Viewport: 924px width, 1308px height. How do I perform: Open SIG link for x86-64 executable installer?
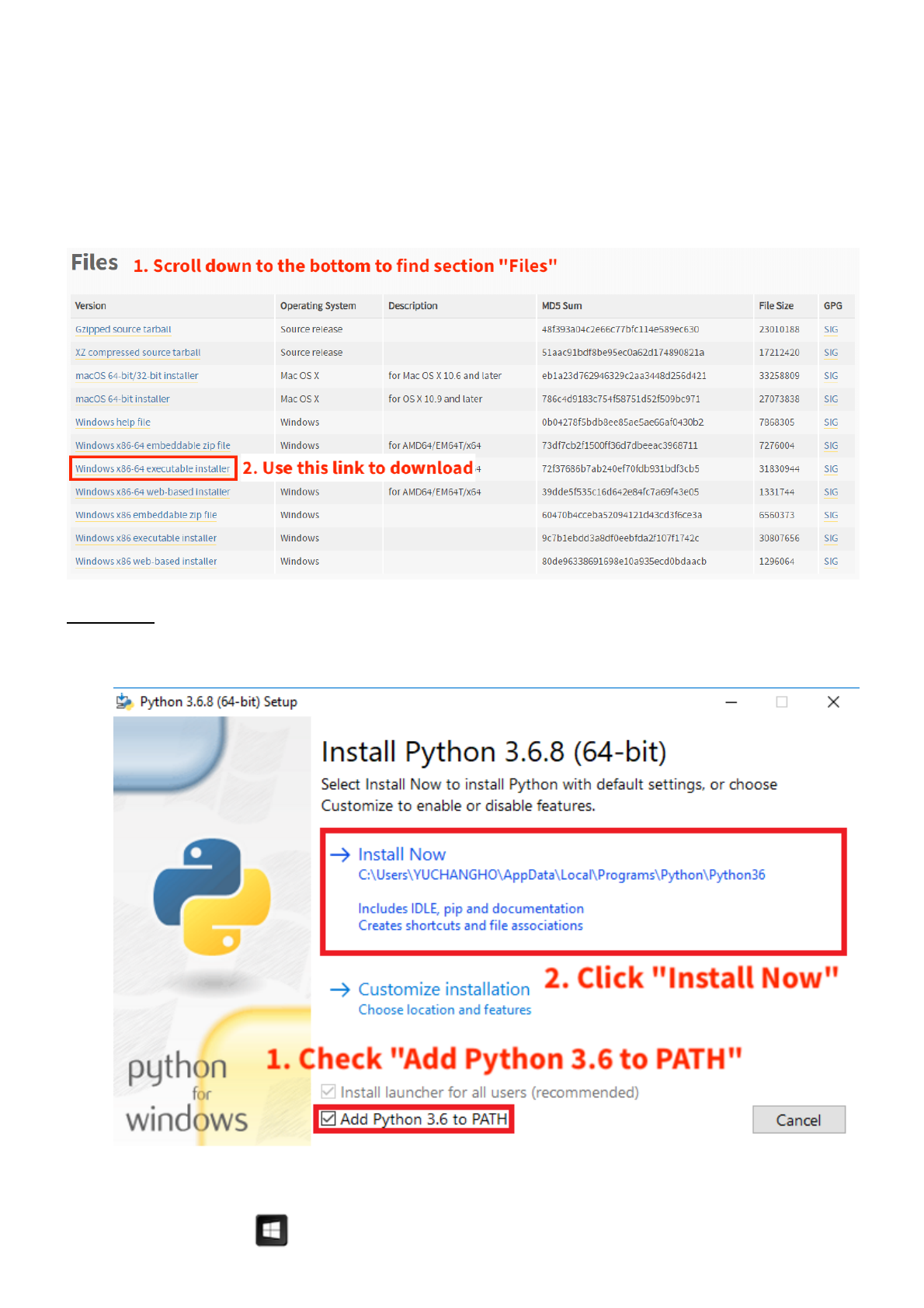click(x=831, y=469)
